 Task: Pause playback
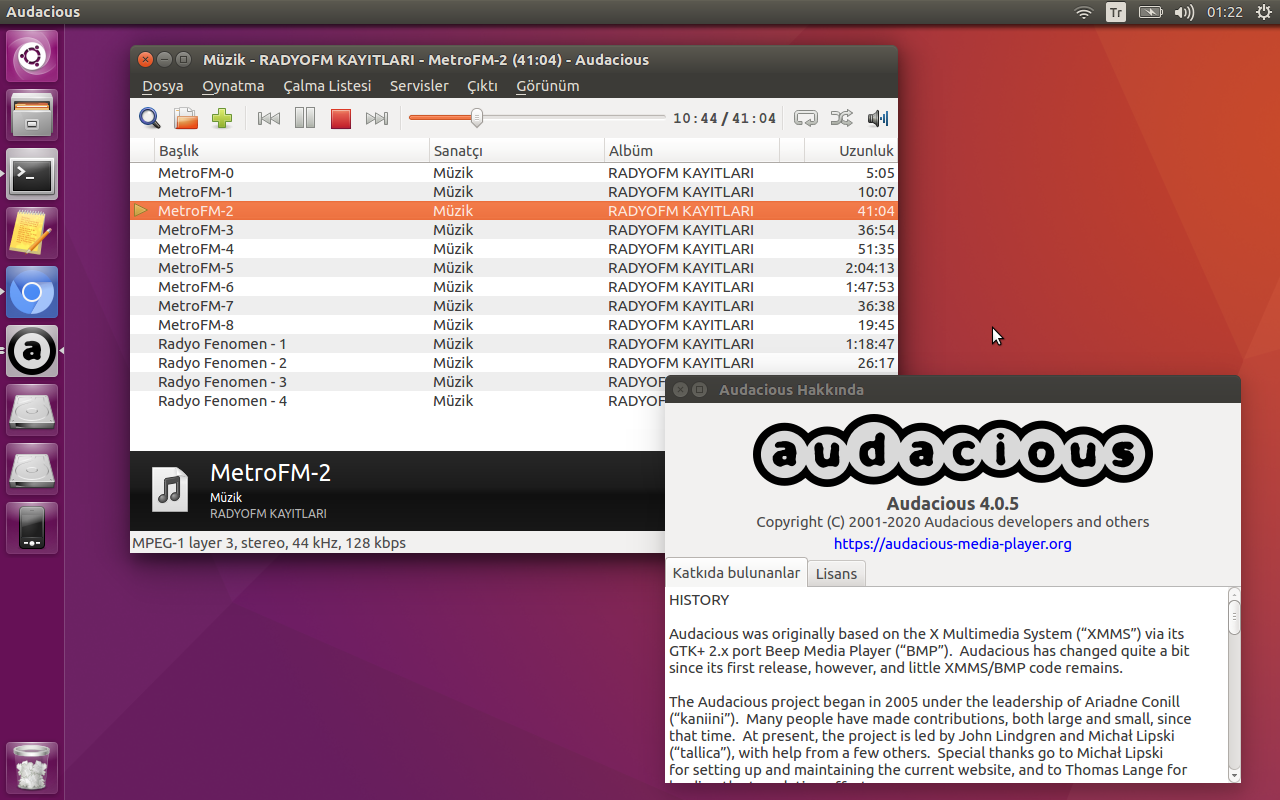pyautogui.click(x=305, y=119)
